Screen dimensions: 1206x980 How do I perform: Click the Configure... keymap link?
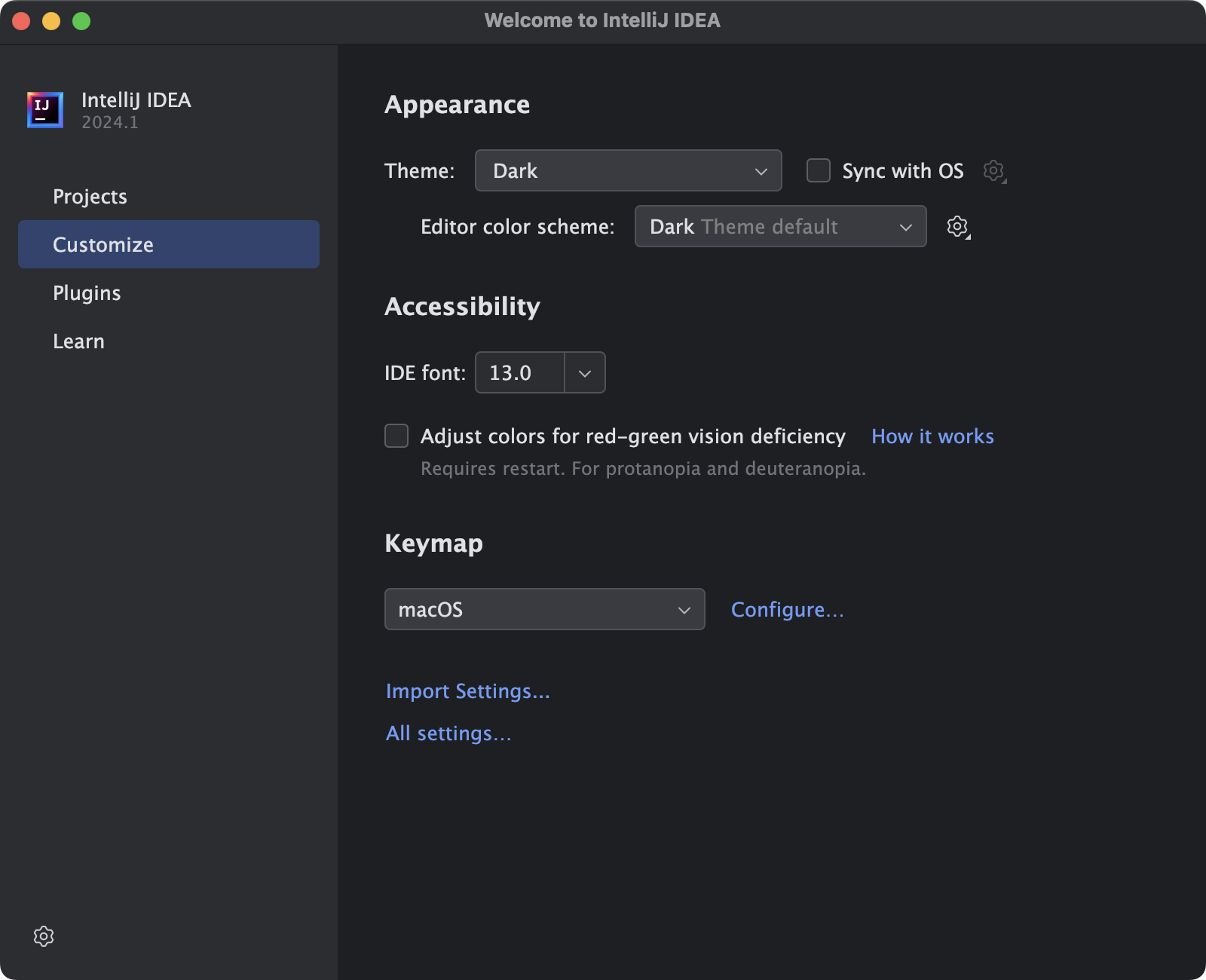(x=788, y=609)
